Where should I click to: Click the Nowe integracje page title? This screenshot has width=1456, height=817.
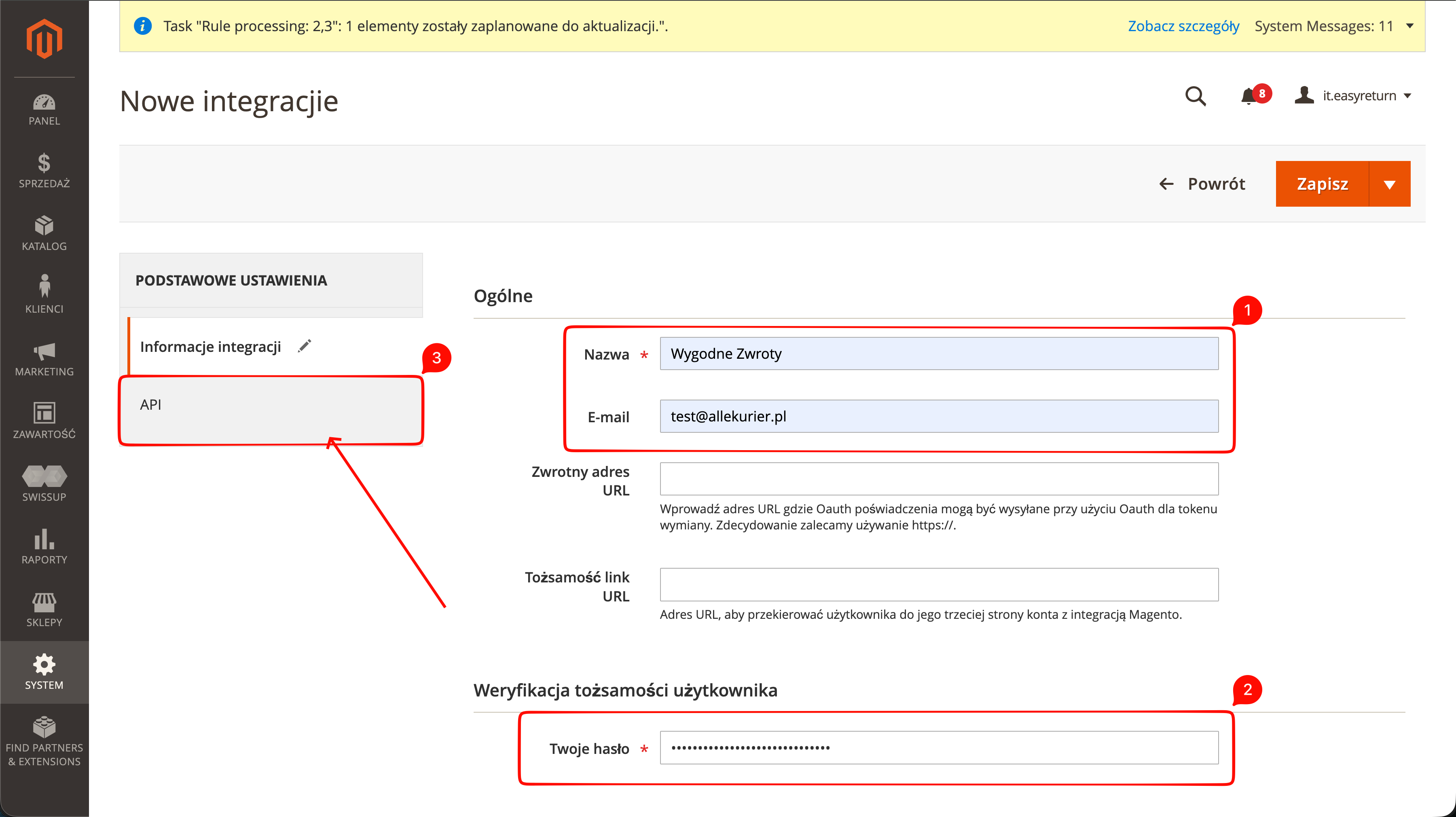229,102
